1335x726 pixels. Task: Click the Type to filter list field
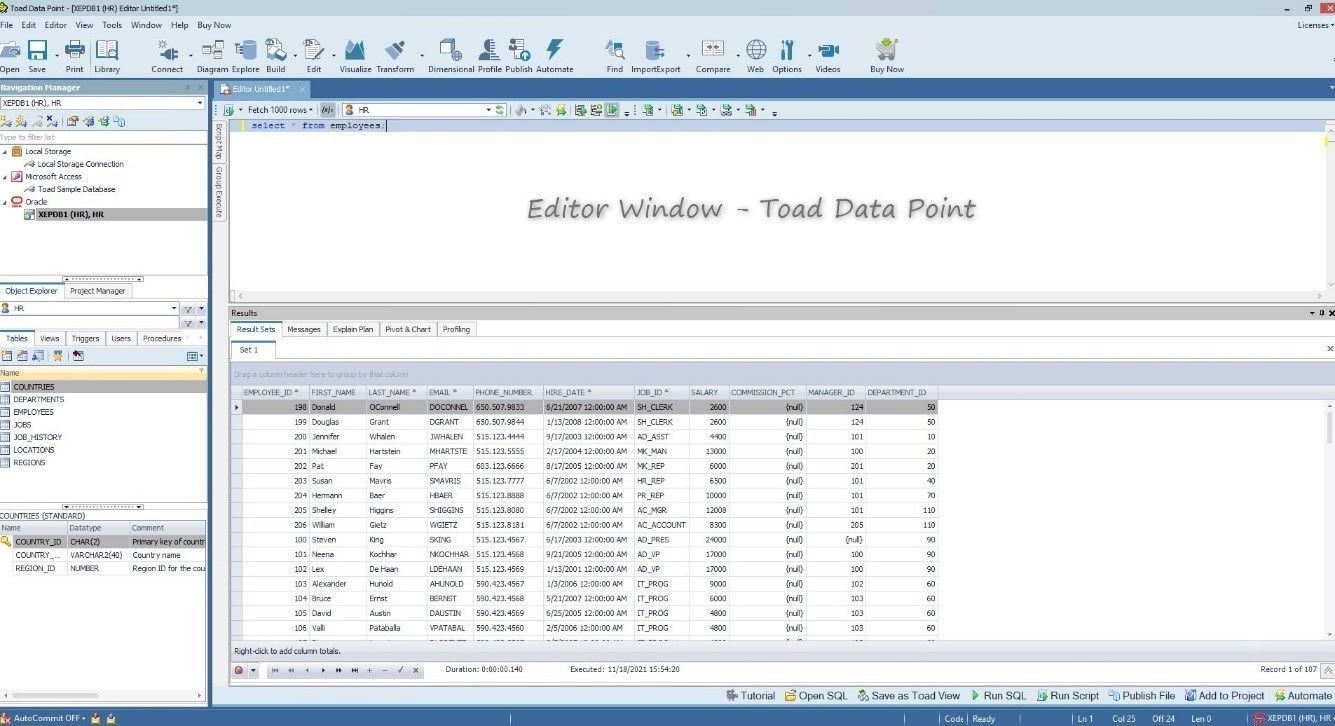point(103,137)
